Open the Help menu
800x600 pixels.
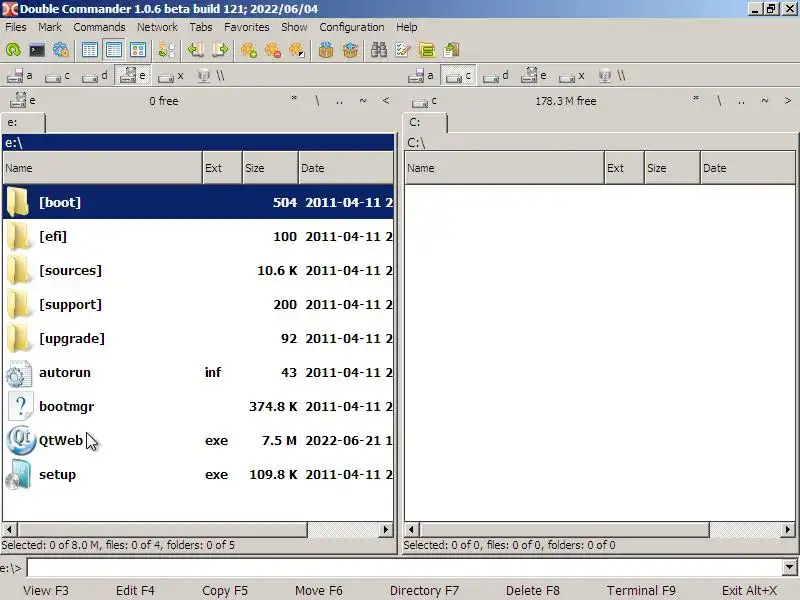pyautogui.click(x=407, y=27)
